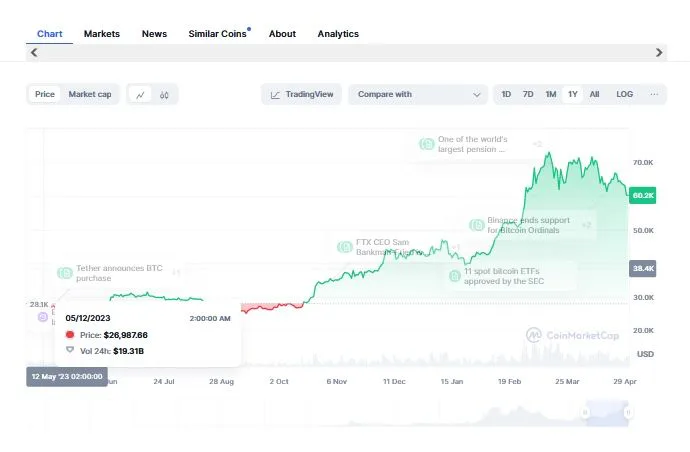Select the Price toggle option

click(44, 94)
